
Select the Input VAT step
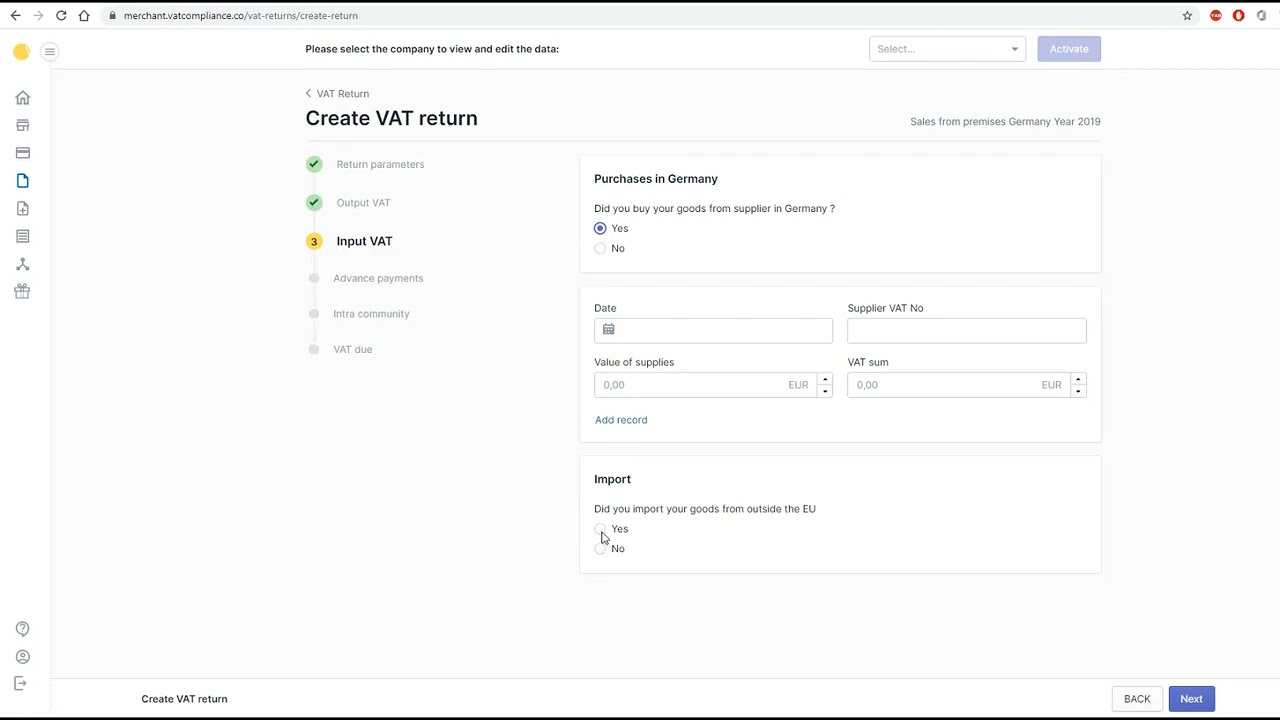coord(364,241)
